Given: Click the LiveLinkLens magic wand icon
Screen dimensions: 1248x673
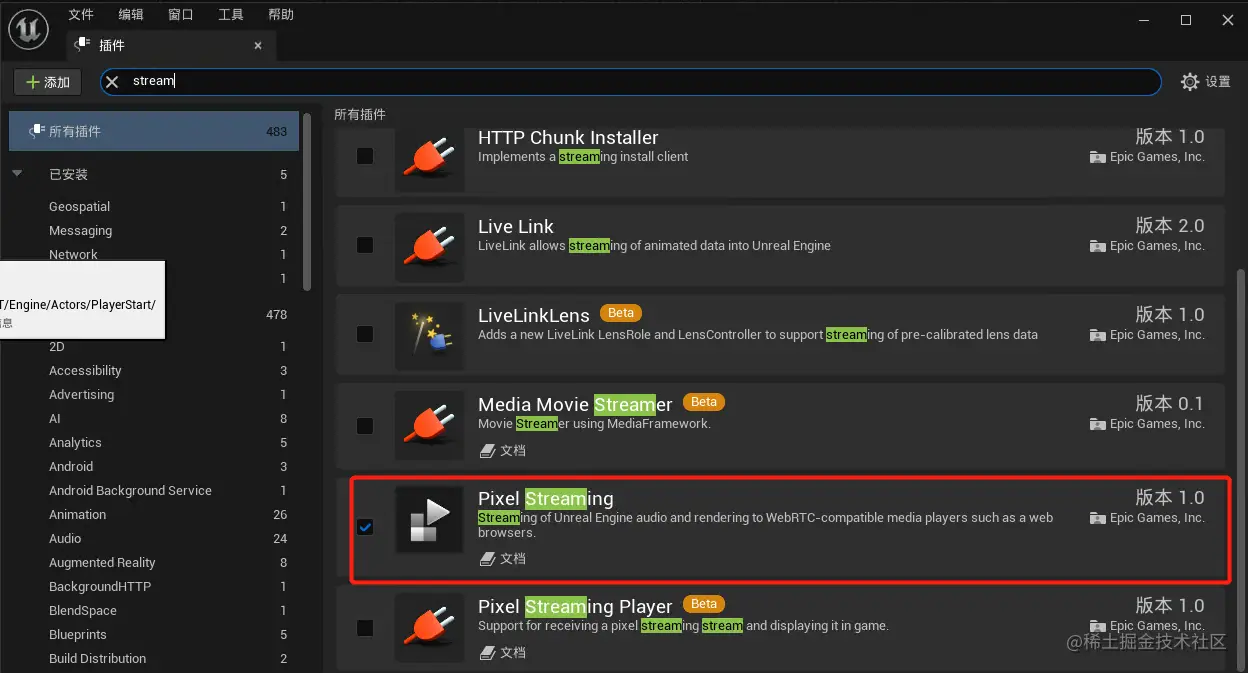Looking at the screenshot, I should [x=430, y=334].
